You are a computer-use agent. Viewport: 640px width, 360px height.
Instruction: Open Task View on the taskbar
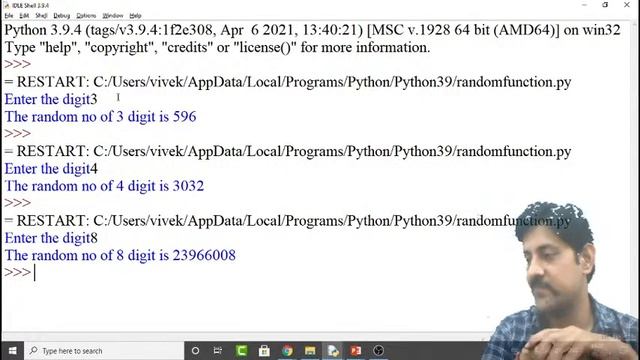point(218,351)
